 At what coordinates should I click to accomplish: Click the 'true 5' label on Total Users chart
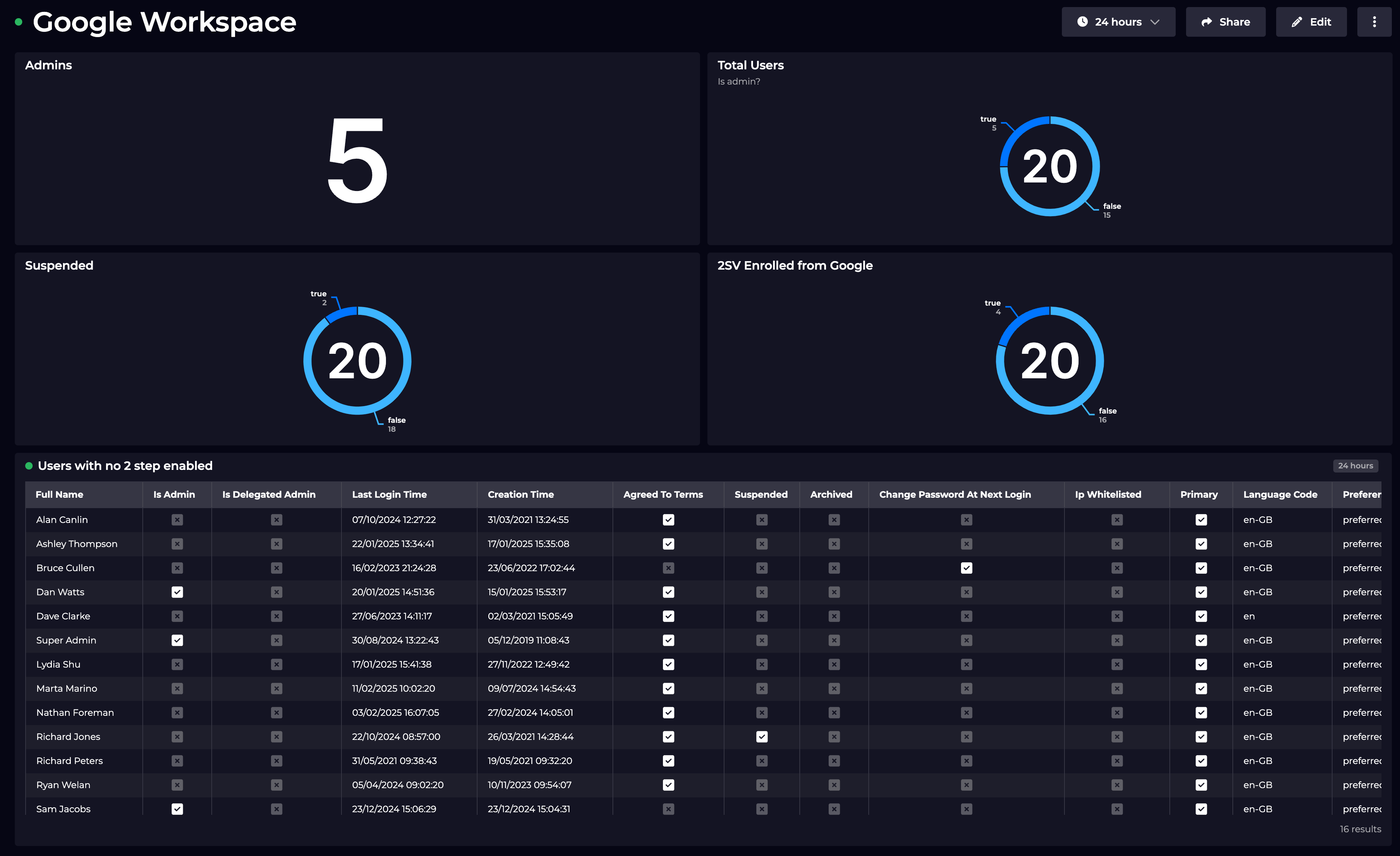(988, 124)
